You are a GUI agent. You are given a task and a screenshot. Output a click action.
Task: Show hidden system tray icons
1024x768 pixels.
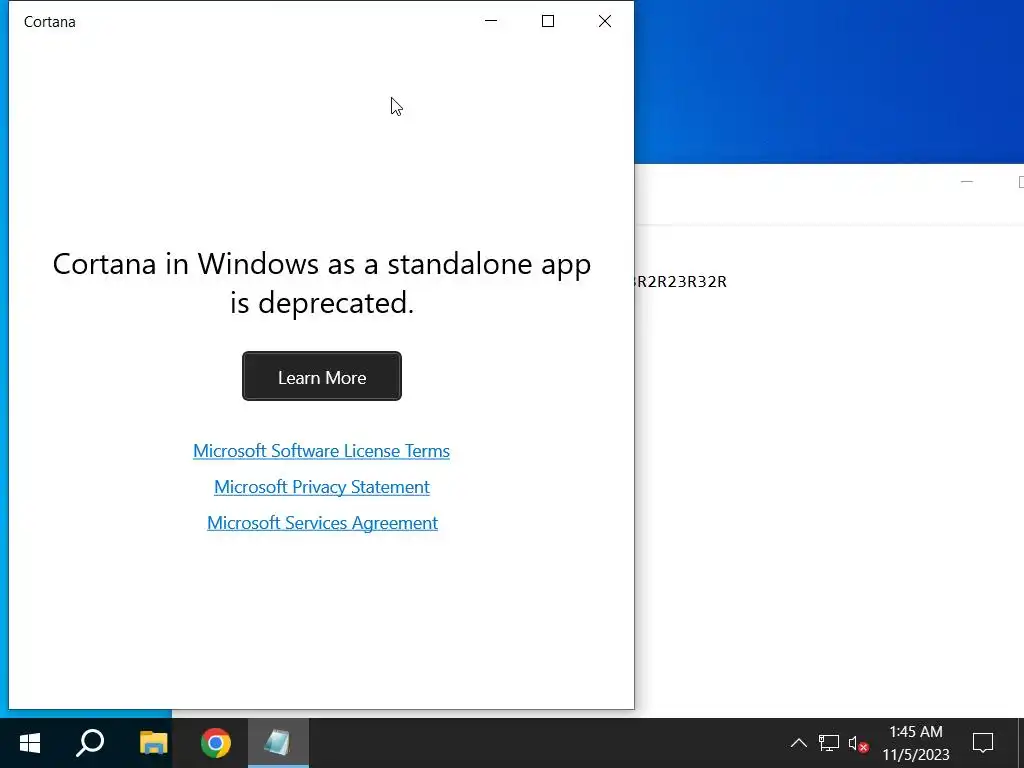pos(798,743)
